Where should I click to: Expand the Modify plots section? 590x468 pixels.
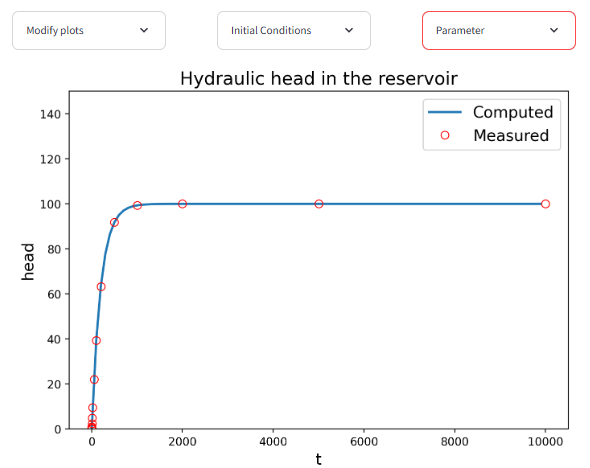tap(89, 30)
